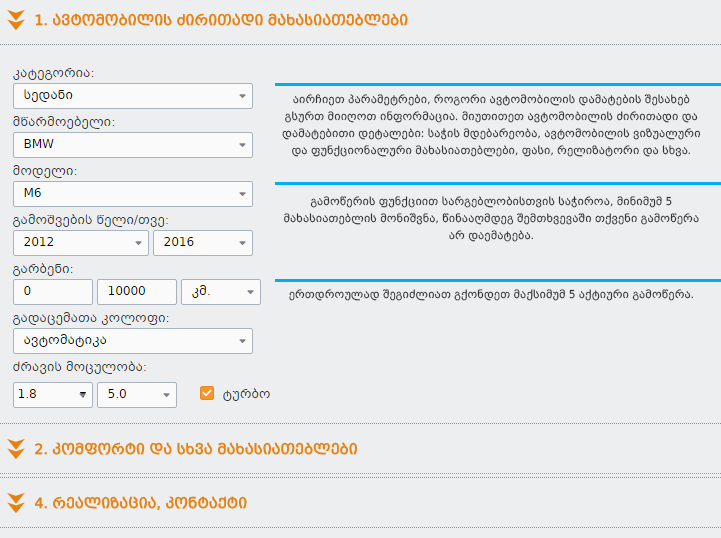Toggle the ტურბო checkbox
Screen dimensions: 721x538
click(x=207, y=393)
